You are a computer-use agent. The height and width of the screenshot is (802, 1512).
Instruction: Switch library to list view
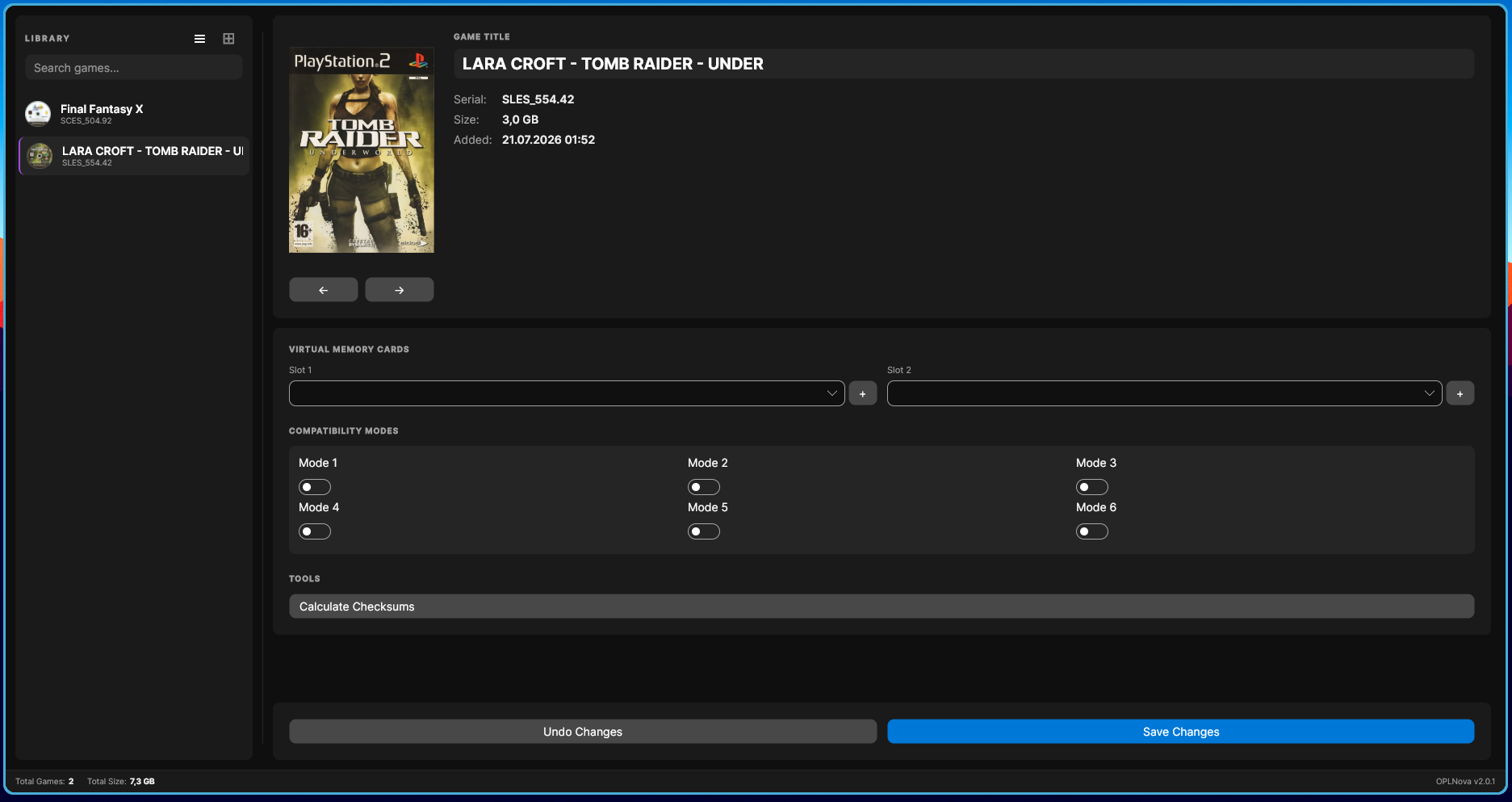point(199,39)
